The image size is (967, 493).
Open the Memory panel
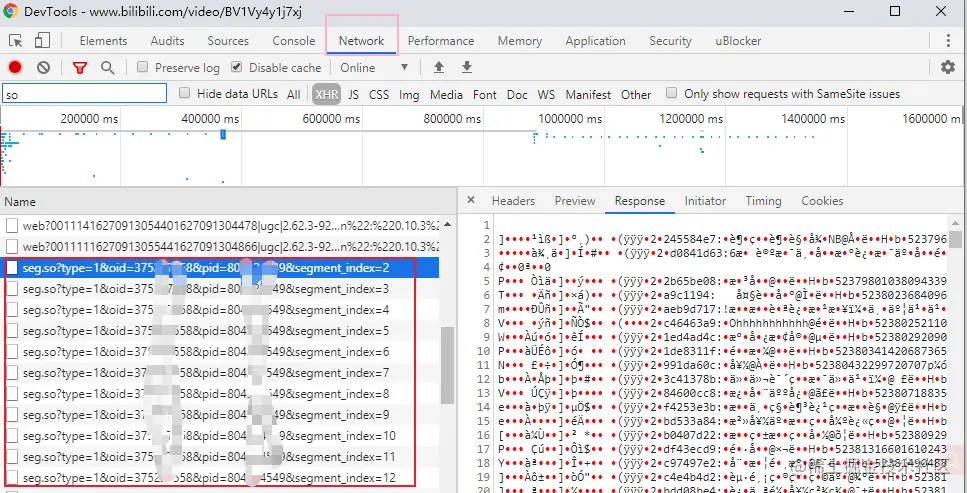[519, 41]
